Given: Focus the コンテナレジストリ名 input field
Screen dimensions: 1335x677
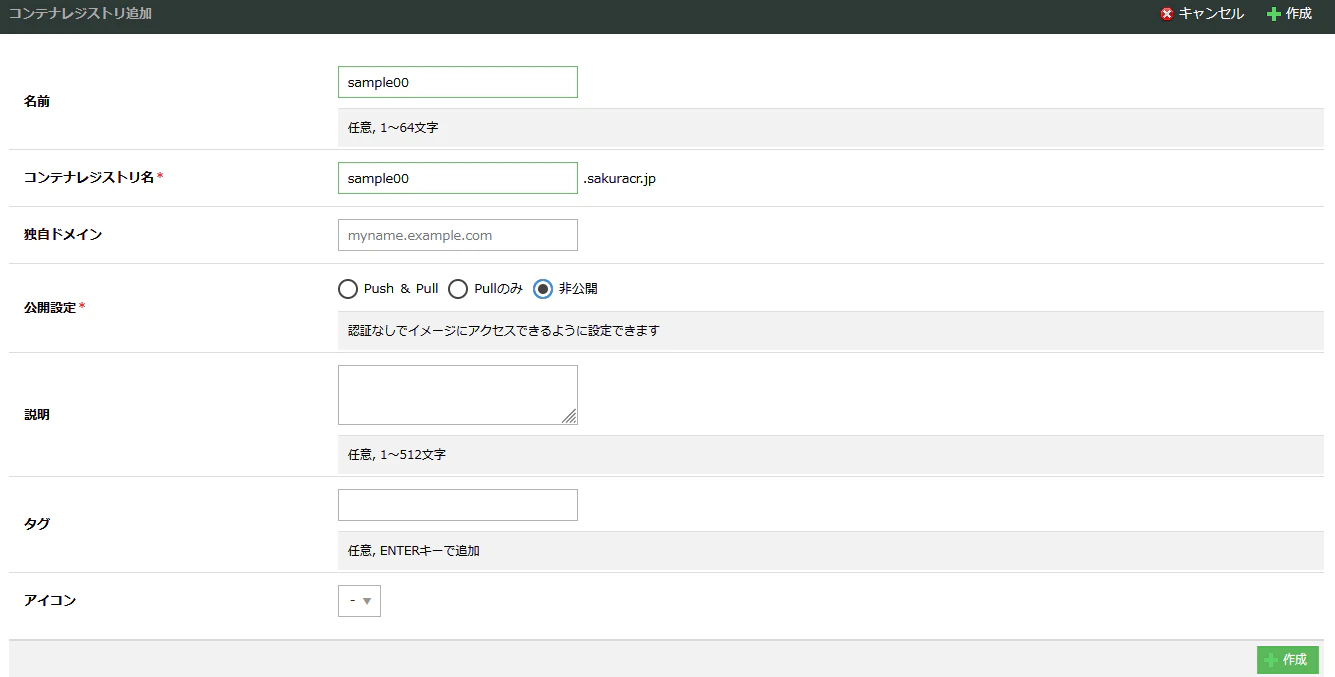Looking at the screenshot, I should click(458, 178).
